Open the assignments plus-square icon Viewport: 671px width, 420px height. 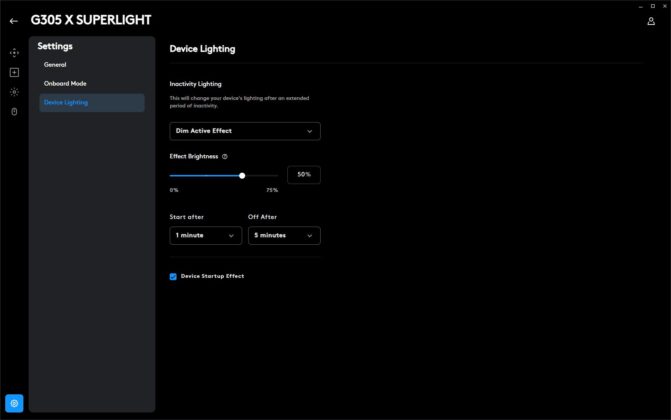coord(14,72)
